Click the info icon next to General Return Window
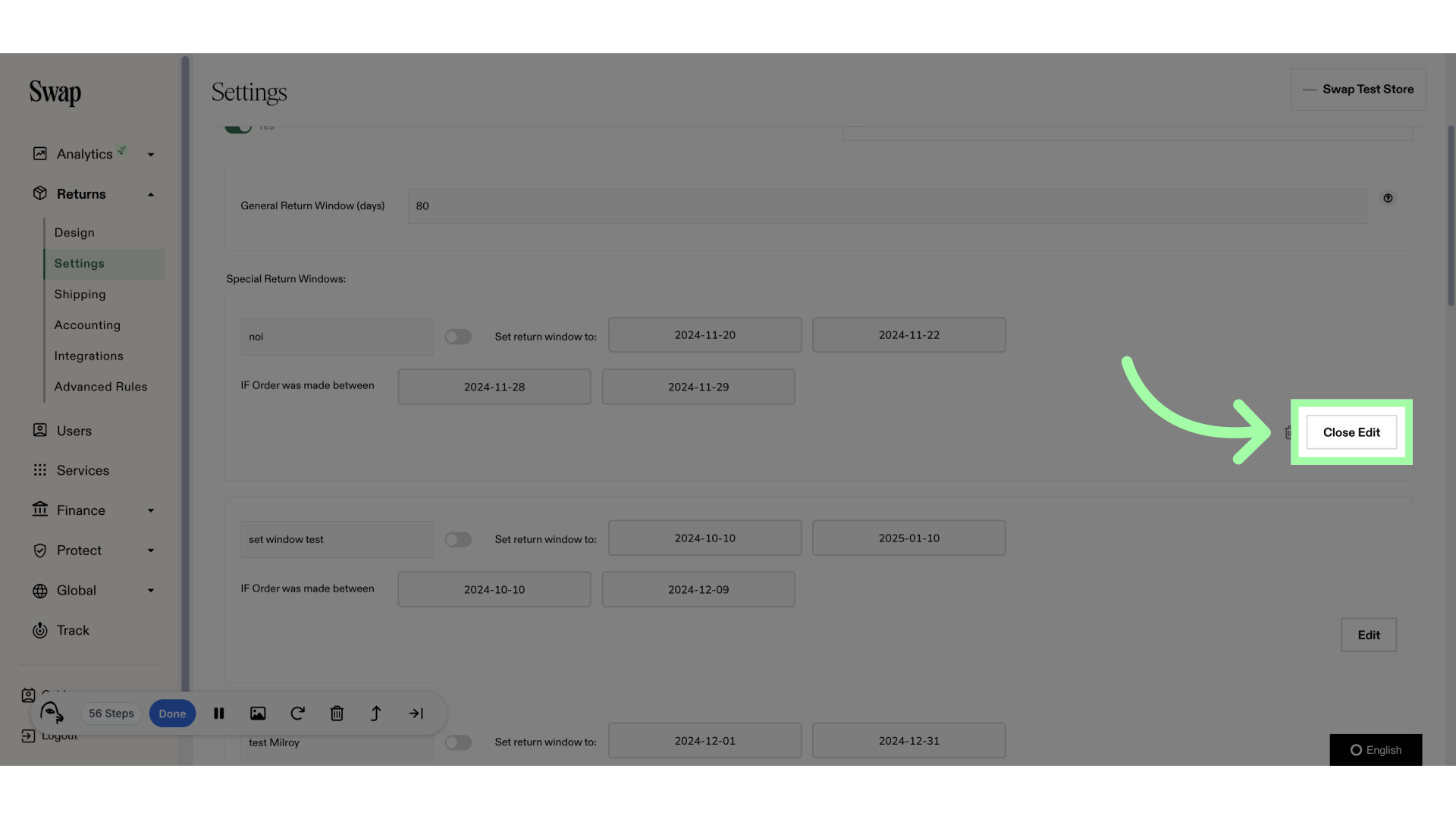Screen dimensions: 1456x819 pos(1388,198)
